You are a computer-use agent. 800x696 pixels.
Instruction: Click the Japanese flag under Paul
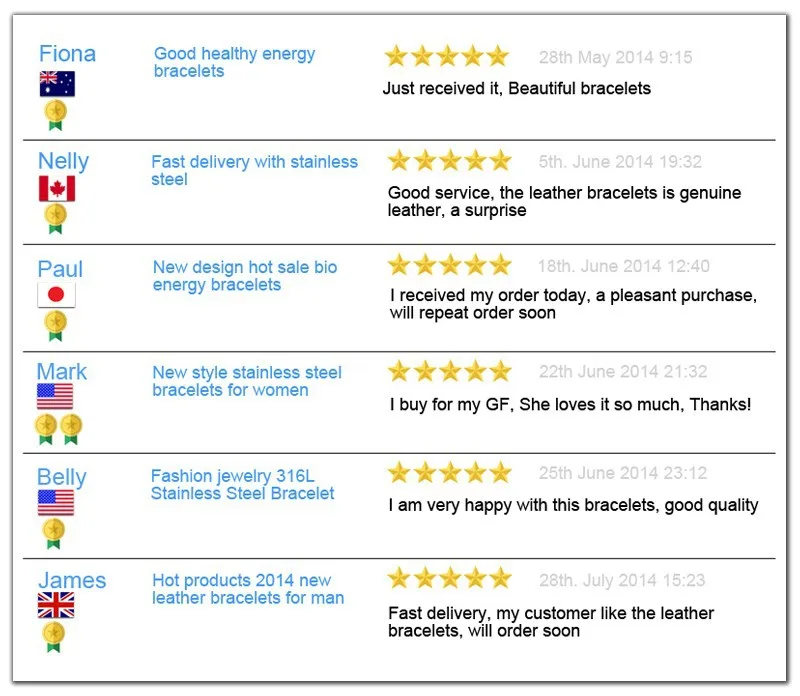pos(57,295)
